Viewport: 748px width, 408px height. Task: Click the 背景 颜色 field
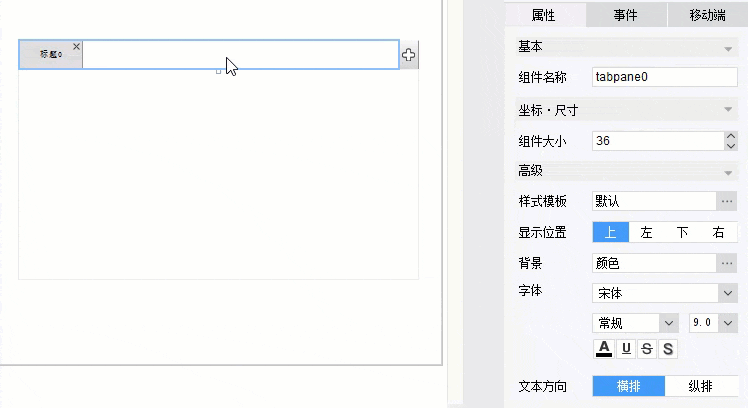[654, 263]
